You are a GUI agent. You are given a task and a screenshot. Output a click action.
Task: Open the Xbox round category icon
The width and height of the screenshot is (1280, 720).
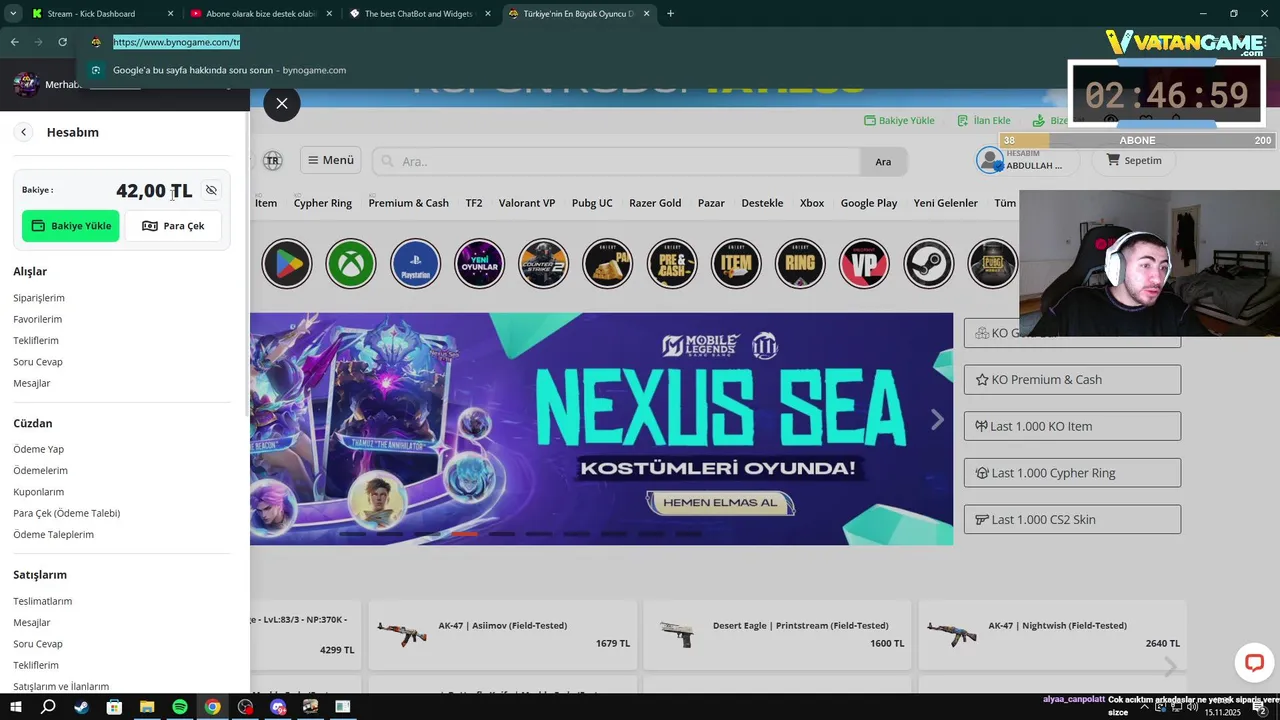[x=351, y=263]
